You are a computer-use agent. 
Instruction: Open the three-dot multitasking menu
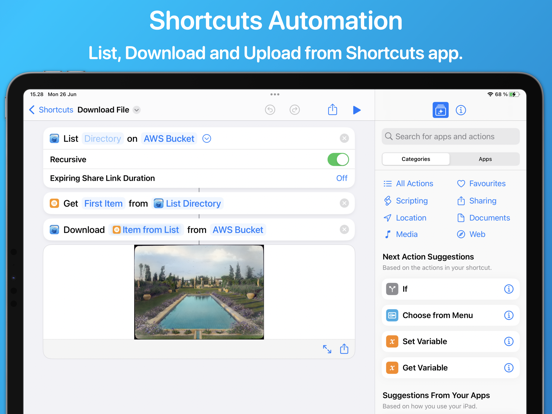tap(275, 94)
